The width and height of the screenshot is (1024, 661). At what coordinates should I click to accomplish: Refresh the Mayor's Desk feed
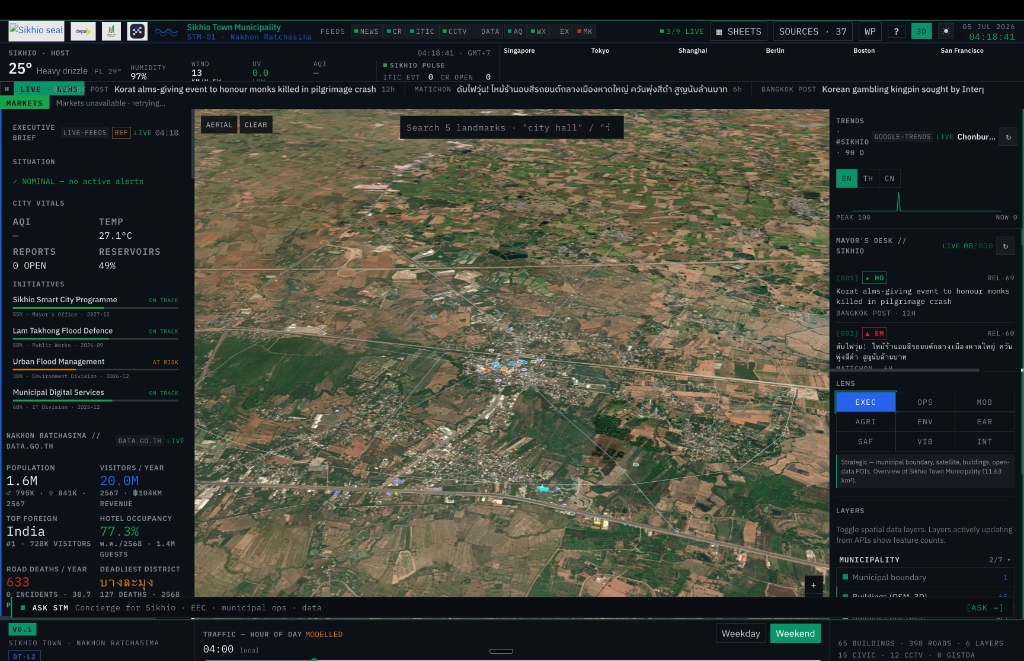coord(1006,246)
